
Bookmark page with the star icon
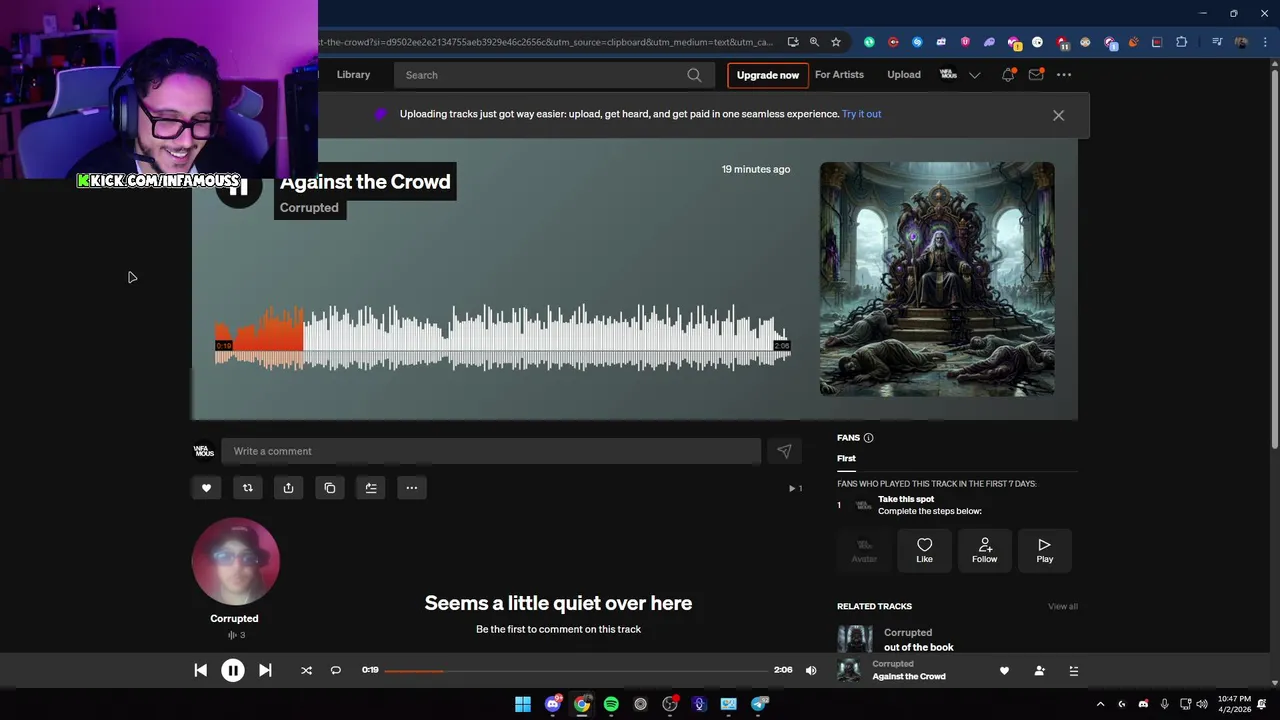[x=836, y=42]
